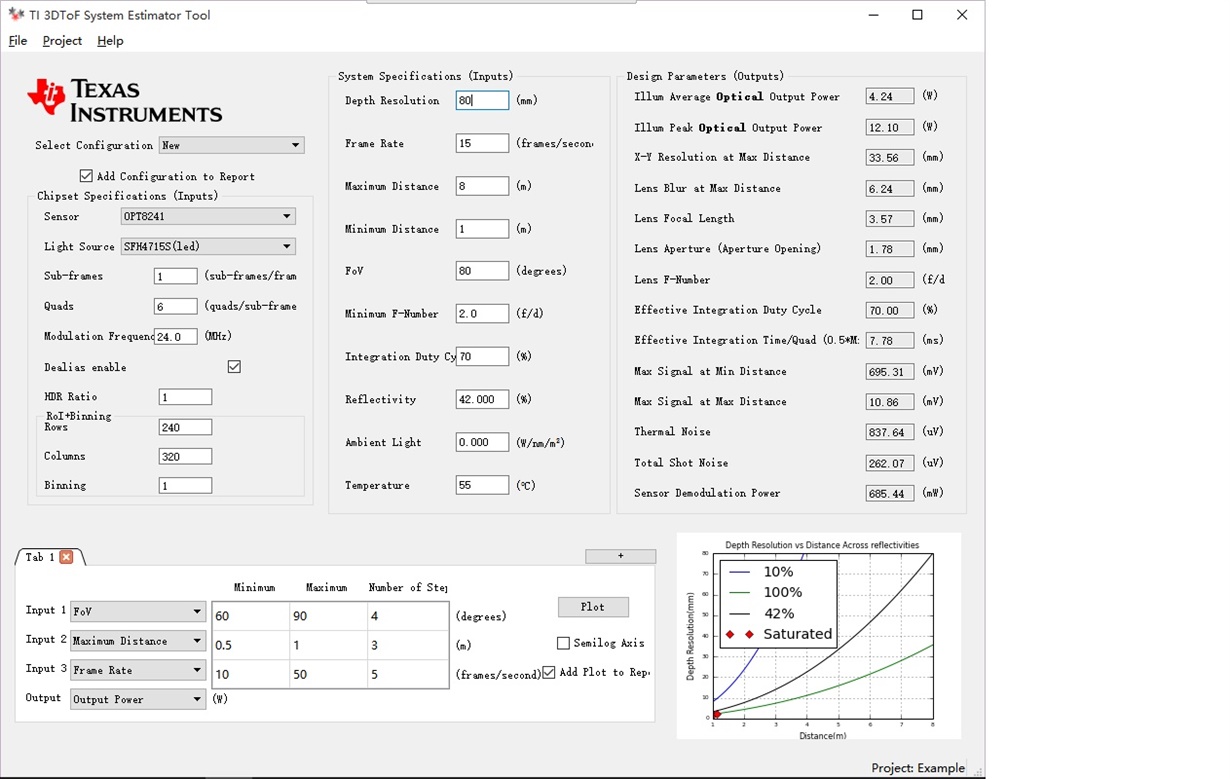Click the Minimum Distance input field
1230x779 pixels.
(x=482, y=229)
